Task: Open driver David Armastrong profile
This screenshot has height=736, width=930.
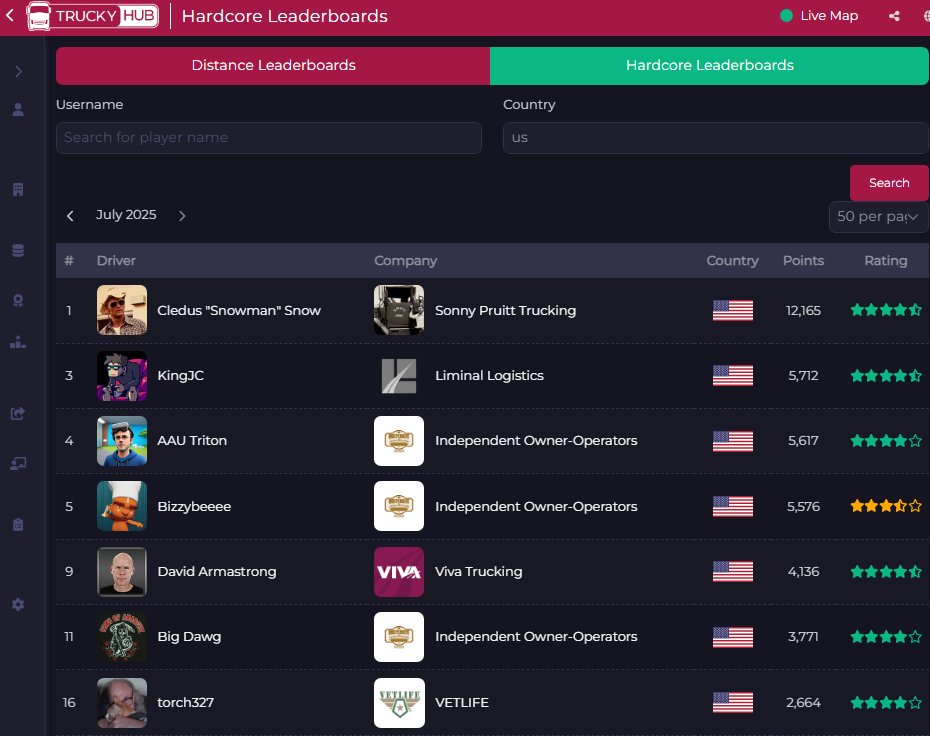Action: pos(217,572)
